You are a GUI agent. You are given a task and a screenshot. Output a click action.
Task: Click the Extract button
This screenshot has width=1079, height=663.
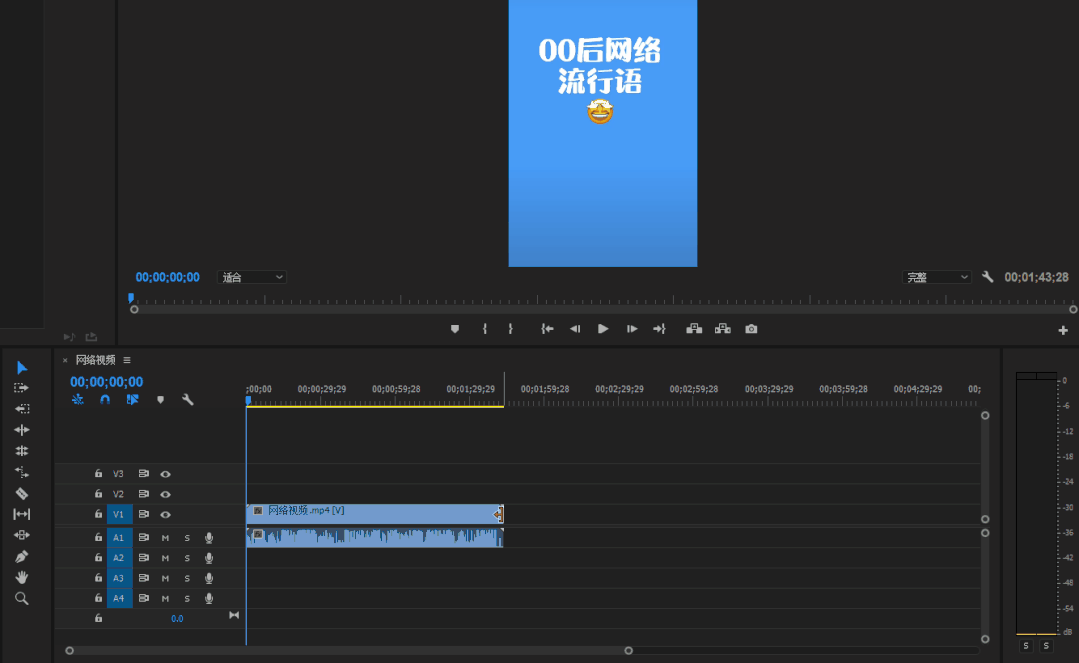[723, 329]
